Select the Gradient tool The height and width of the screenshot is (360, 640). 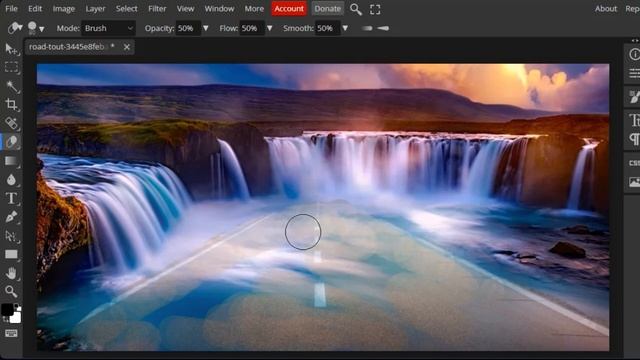pyautogui.click(x=11, y=161)
